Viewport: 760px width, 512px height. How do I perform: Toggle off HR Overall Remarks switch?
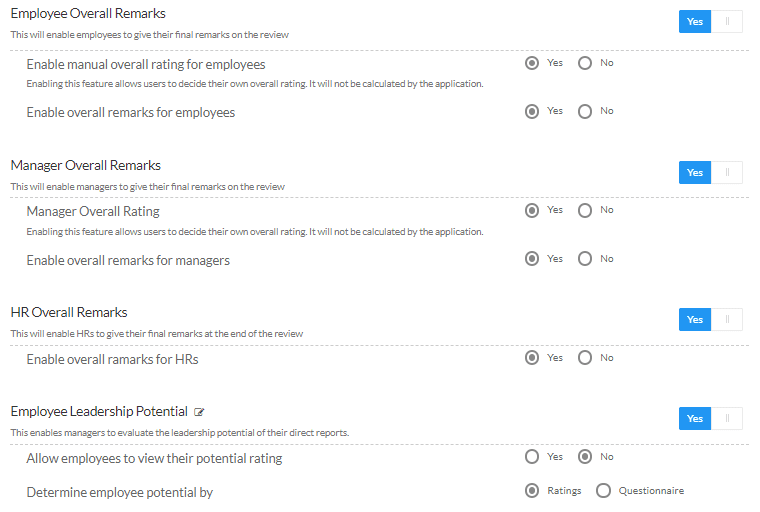point(711,320)
